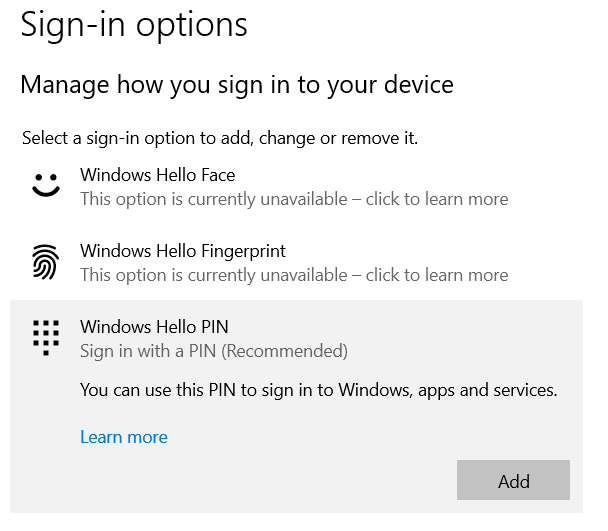This screenshot has height=531, width=608.
Task: Click the PIN keypad dots icon
Action: click(45, 337)
